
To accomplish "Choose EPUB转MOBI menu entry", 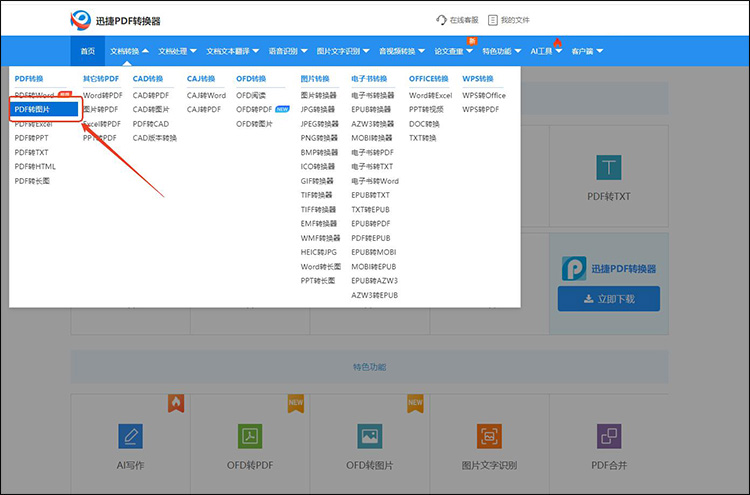I will (374, 252).
